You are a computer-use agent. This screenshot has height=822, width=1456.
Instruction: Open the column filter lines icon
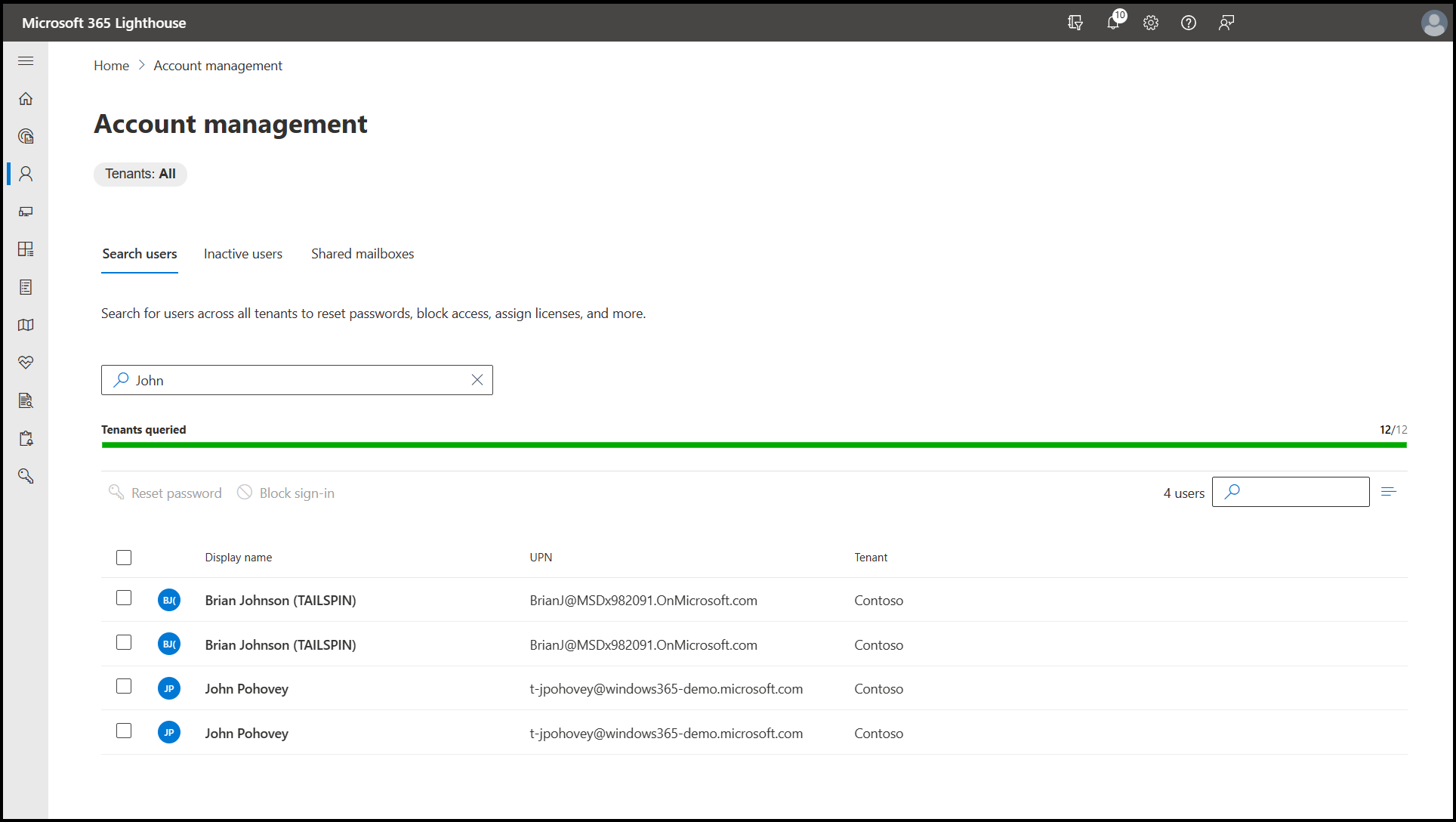point(1389,492)
